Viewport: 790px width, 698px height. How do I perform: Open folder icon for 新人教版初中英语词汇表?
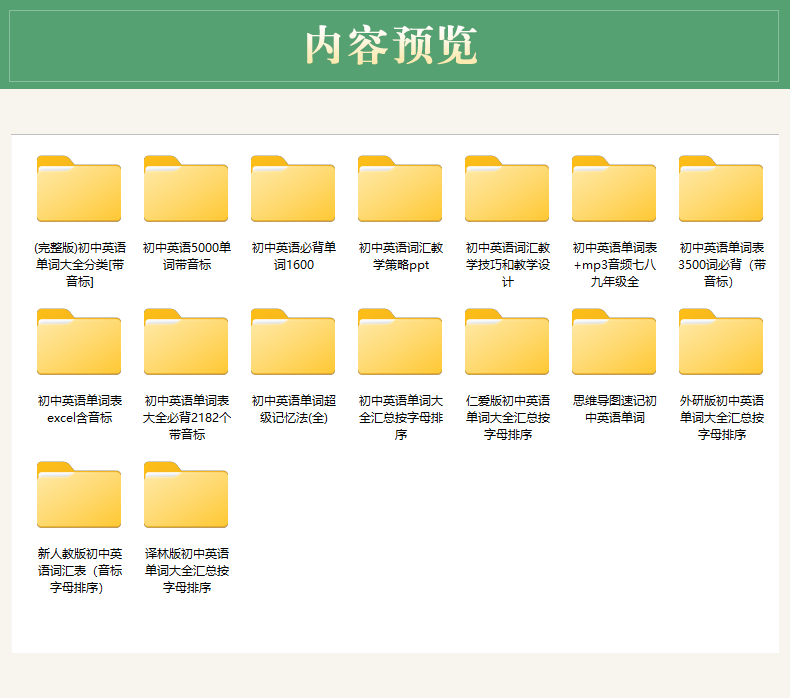click(79, 494)
